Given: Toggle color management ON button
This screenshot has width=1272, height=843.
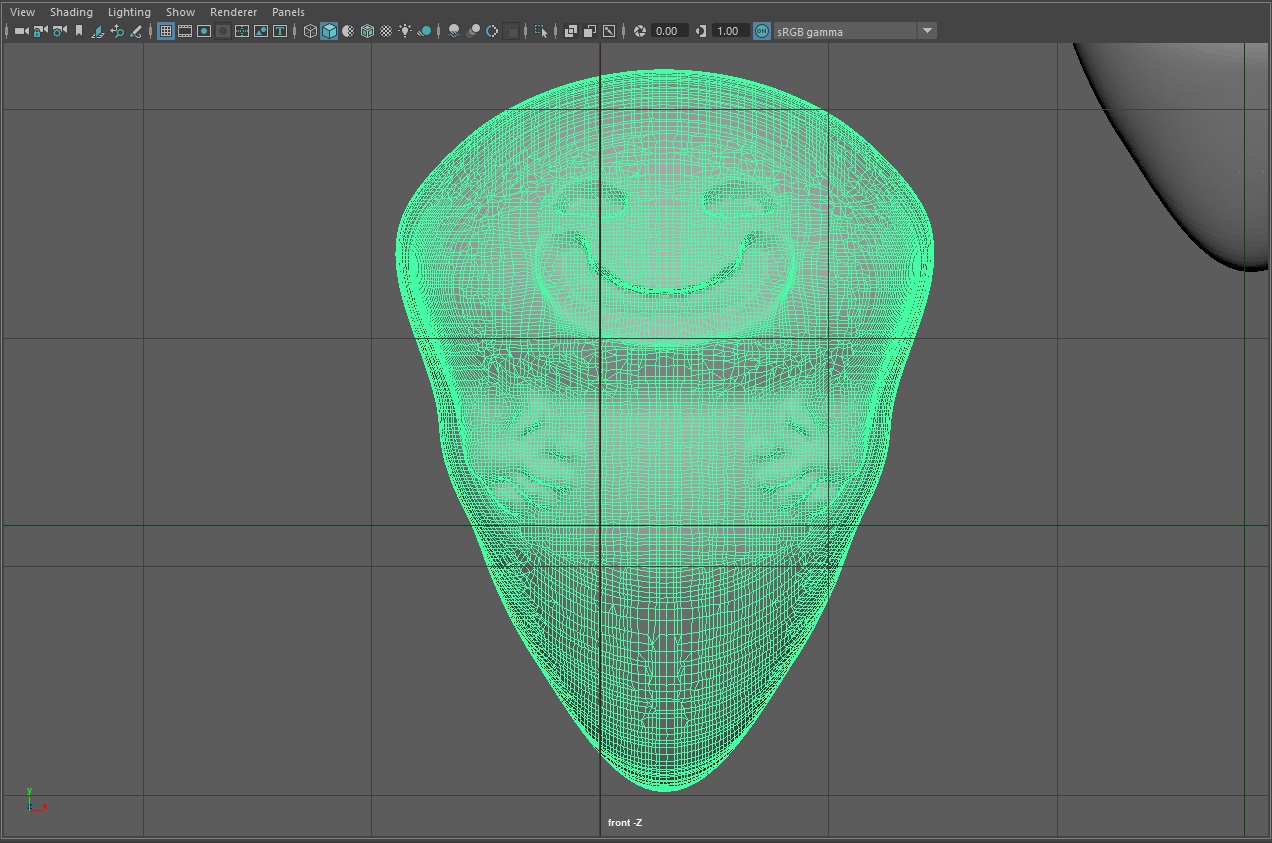Looking at the screenshot, I should pyautogui.click(x=762, y=31).
